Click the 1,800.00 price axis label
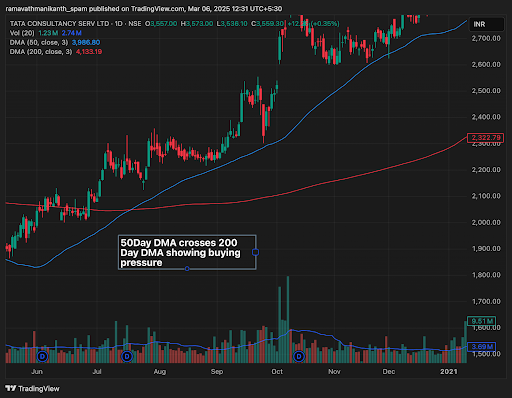 [486, 275]
